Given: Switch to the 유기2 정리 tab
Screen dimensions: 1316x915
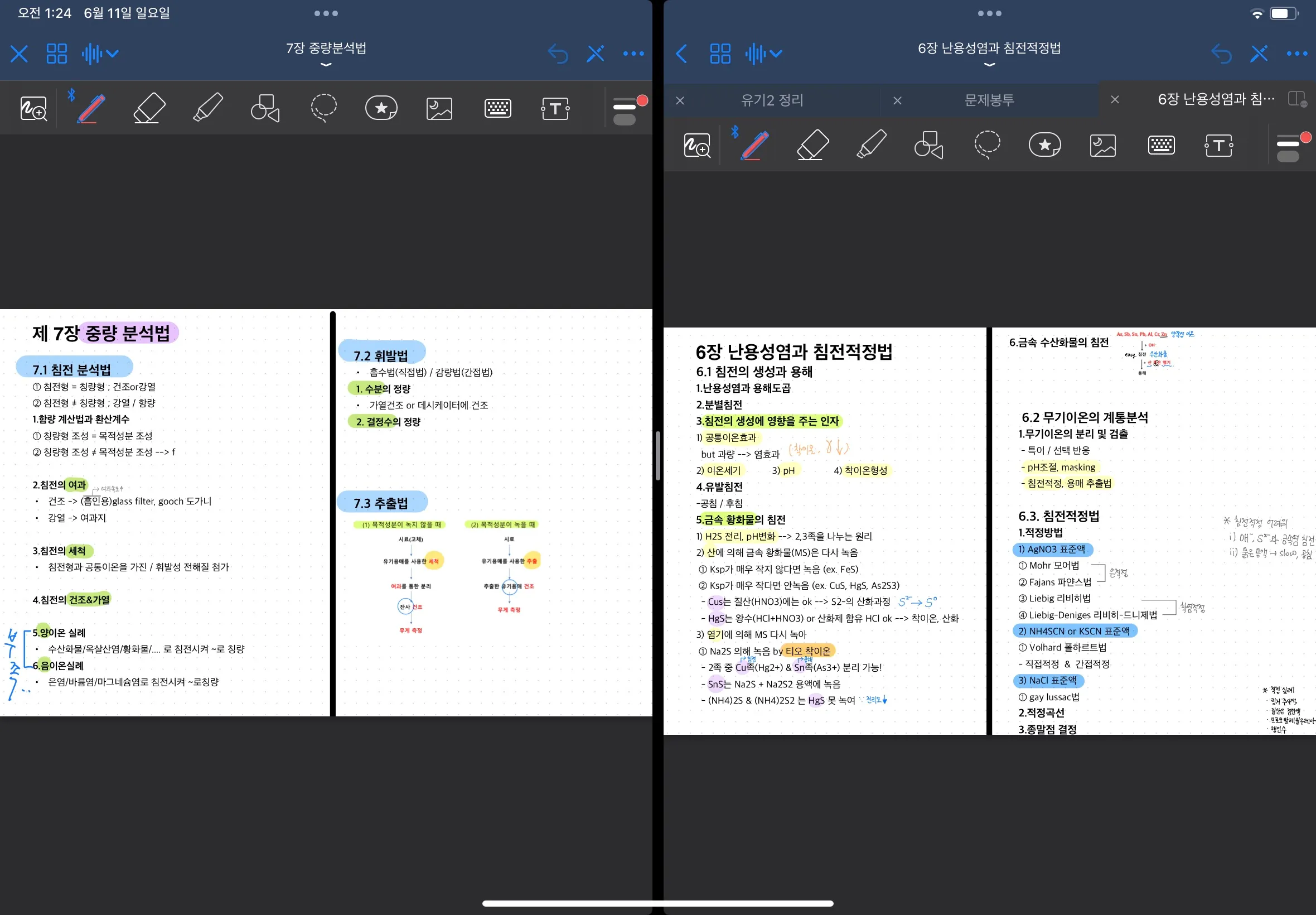Looking at the screenshot, I should (x=772, y=100).
